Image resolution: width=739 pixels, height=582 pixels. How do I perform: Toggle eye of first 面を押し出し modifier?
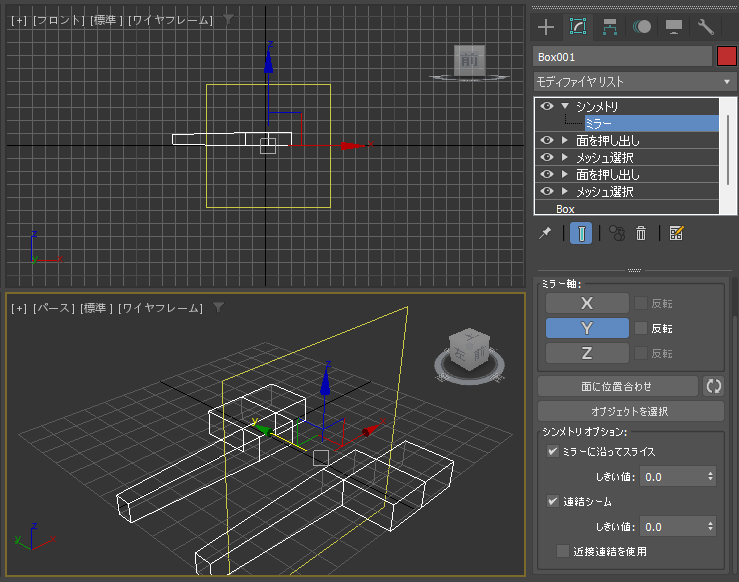[547, 140]
